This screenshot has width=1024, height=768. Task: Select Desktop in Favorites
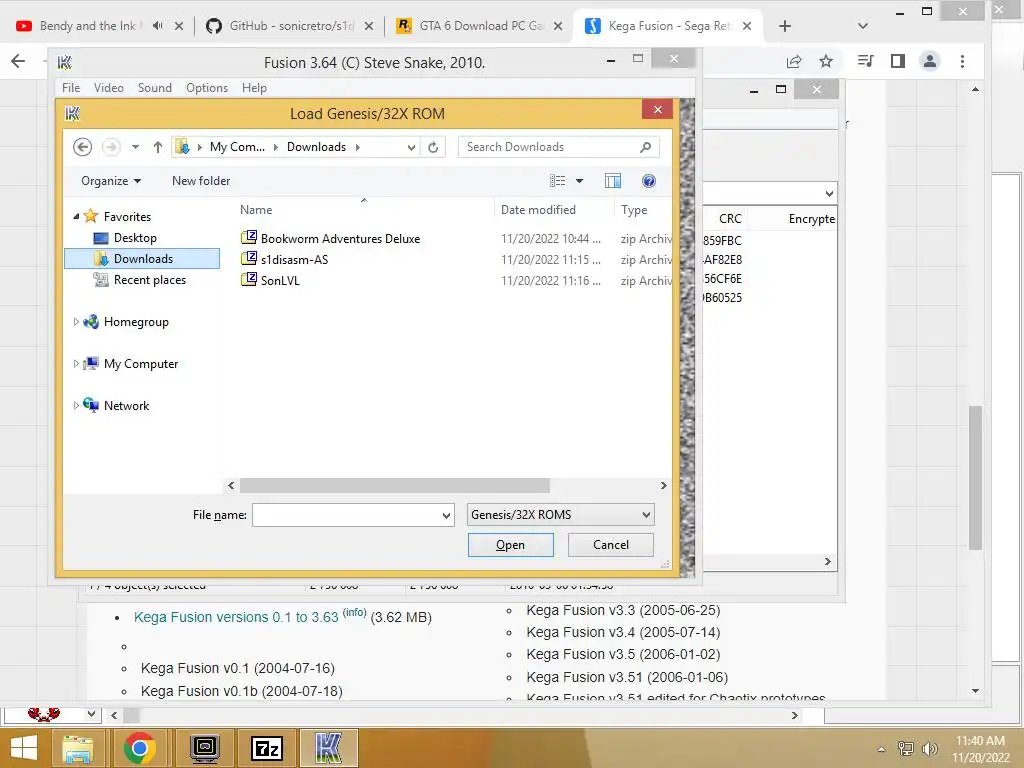tap(135, 238)
